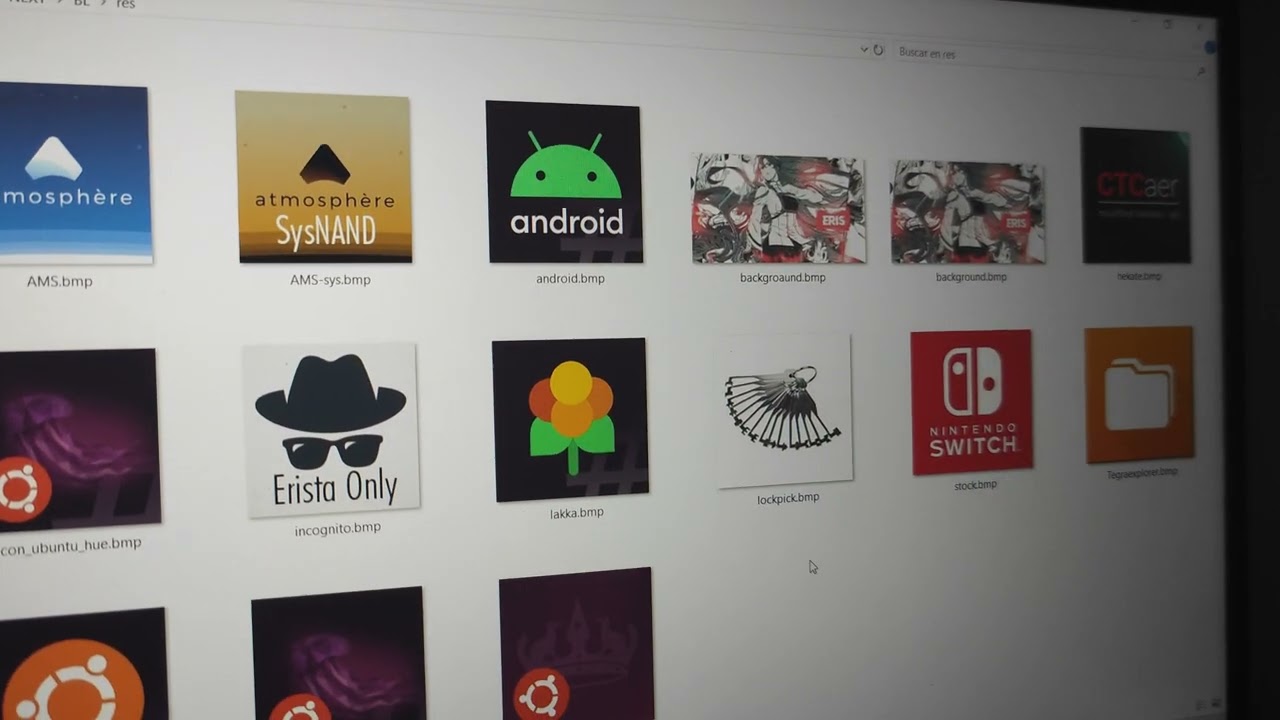This screenshot has width=1280, height=720.
Task: Click the stock.bmp file name
Action: pos(975,485)
